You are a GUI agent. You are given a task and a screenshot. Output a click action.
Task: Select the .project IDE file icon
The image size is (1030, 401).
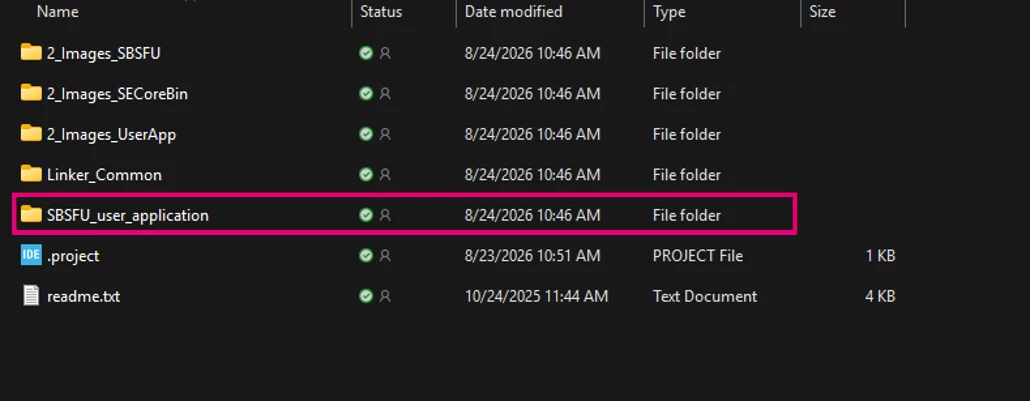31,255
